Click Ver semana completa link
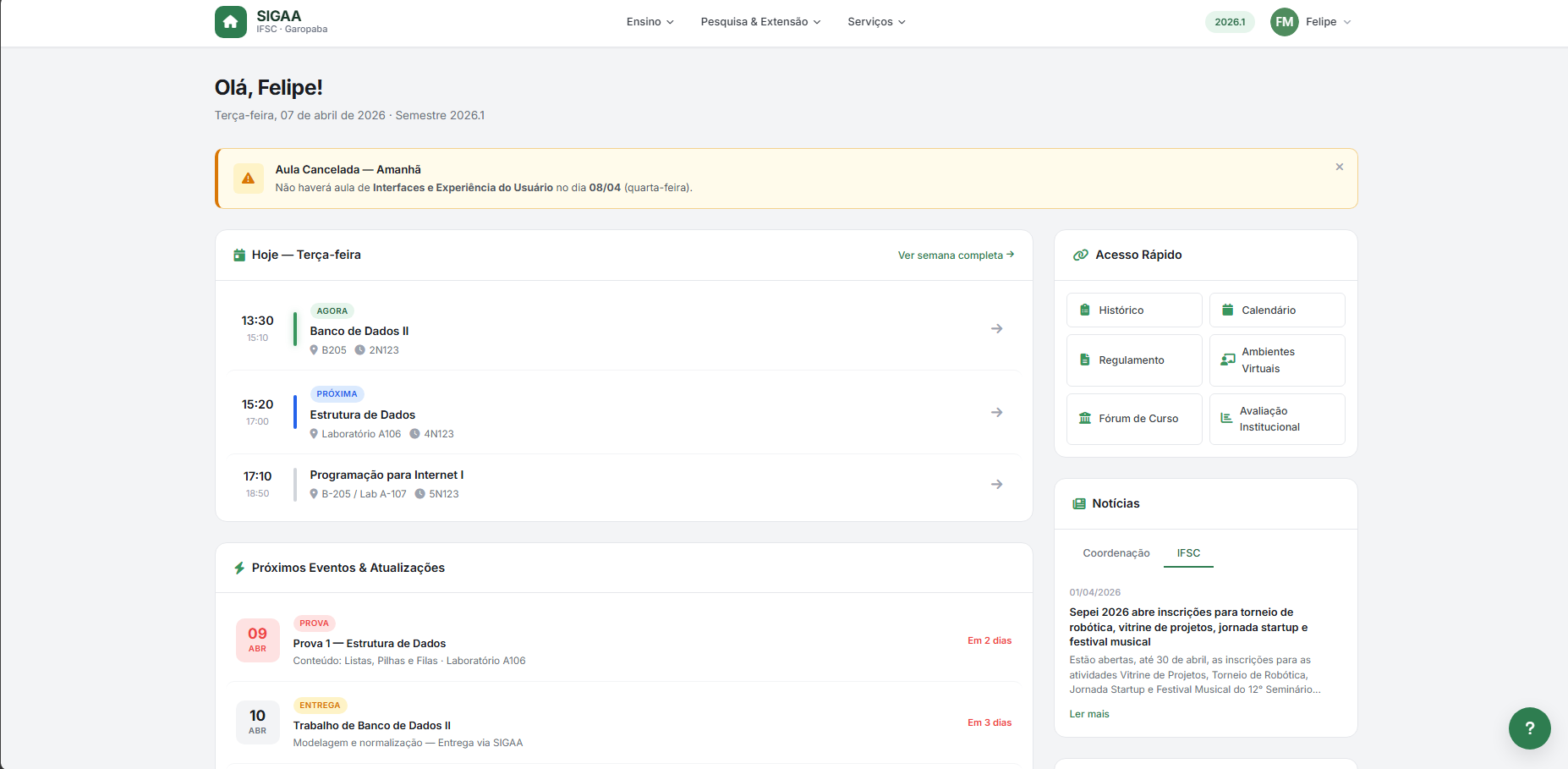This screenshot has height=769, width=1568. point(956,255)
